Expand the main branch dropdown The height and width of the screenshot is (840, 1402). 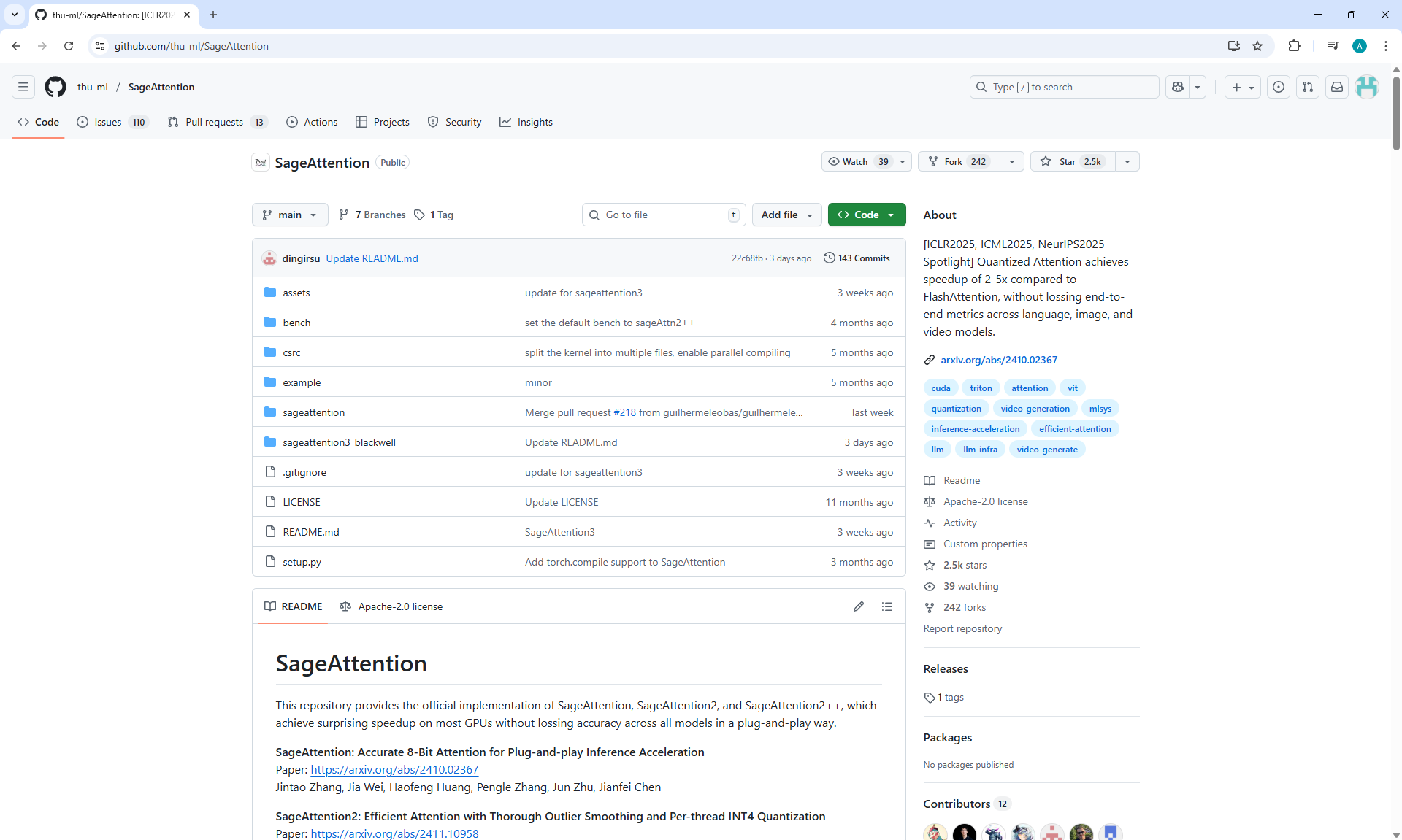(x=290, y=215)
